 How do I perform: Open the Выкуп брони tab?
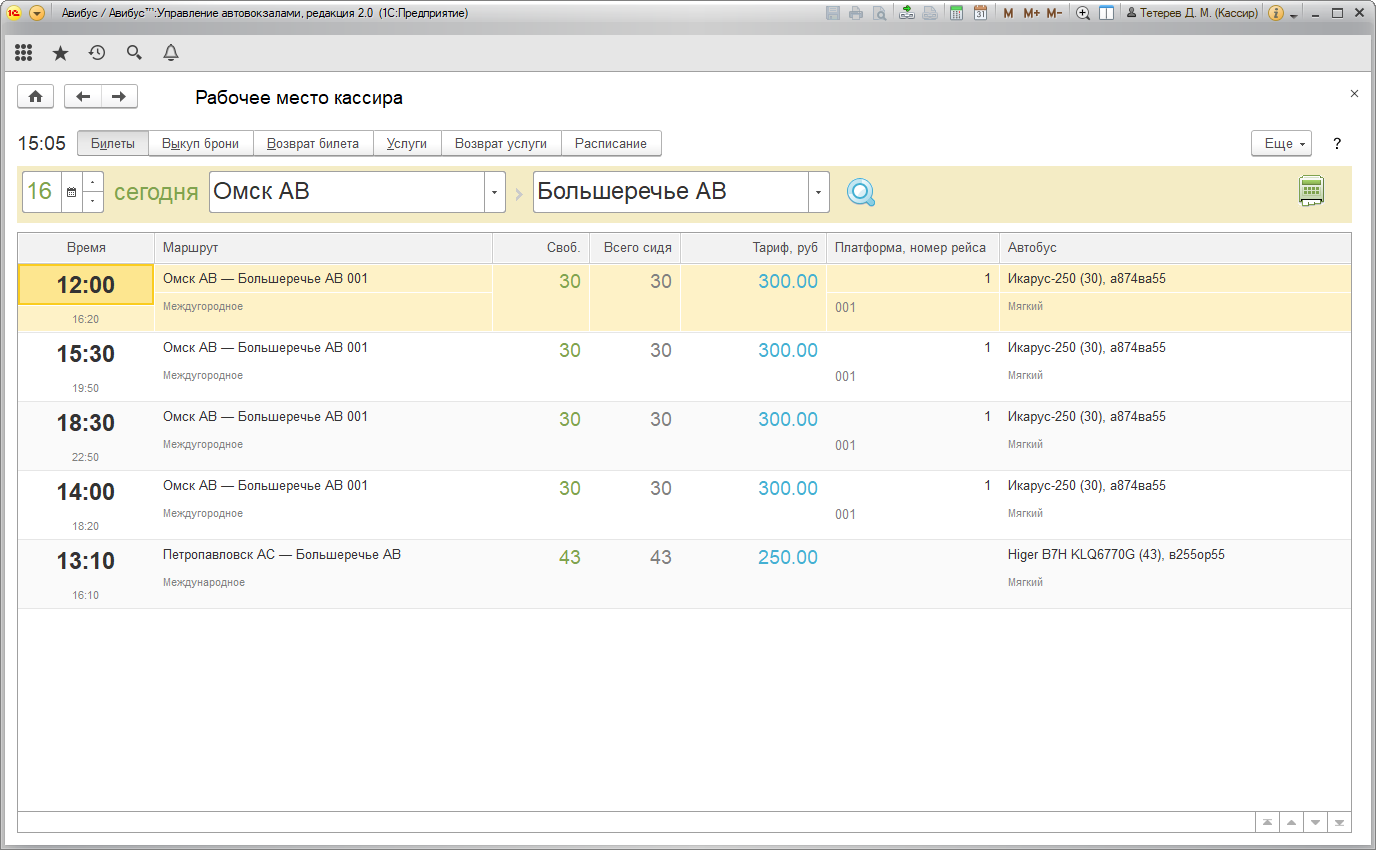click(x=200, y=144)
